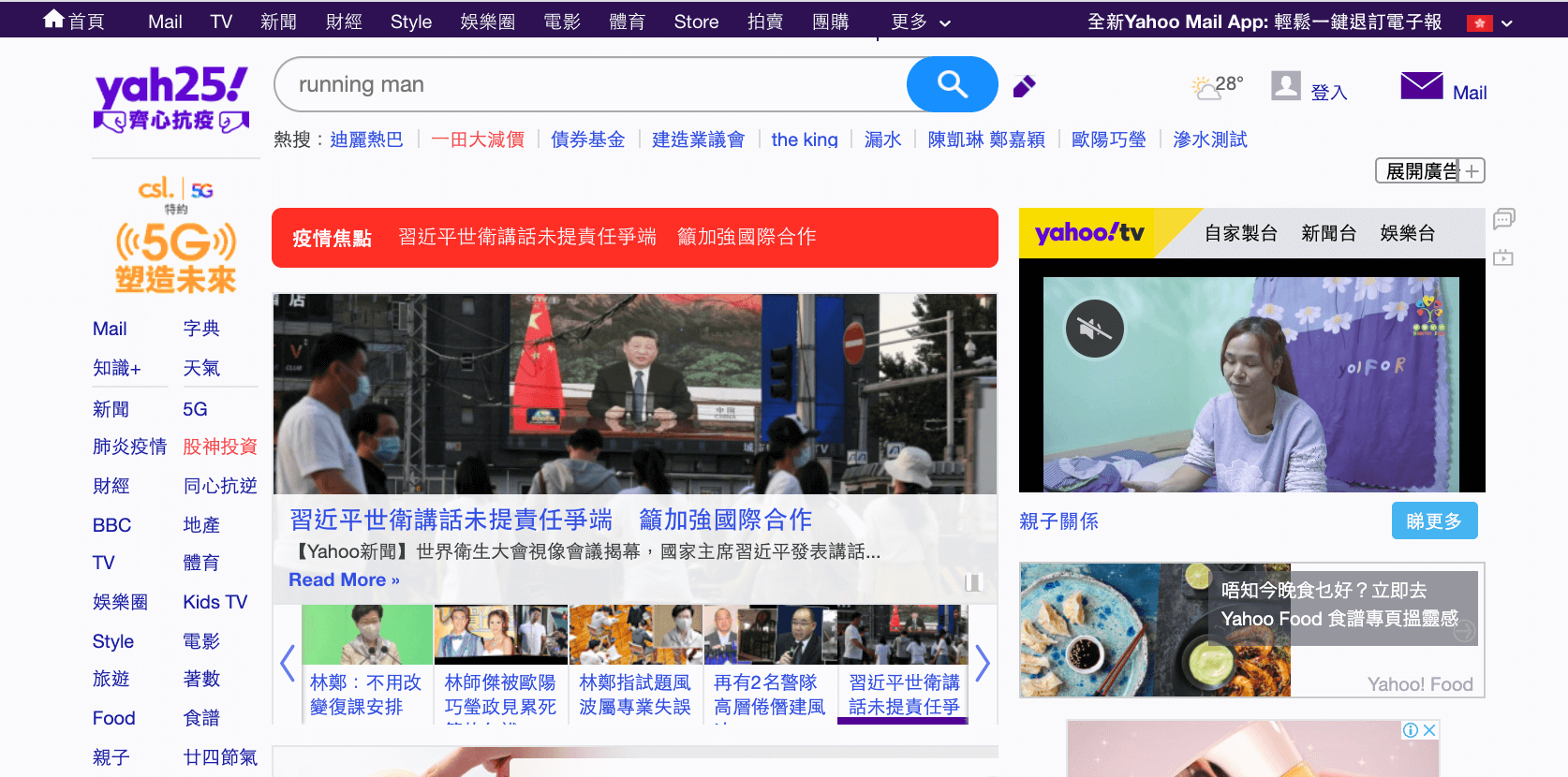Screen dimensions: 1568x777
Task: Open the csl 5G sponsor banner
Action: pyautogui.click(x=175, y=234)
